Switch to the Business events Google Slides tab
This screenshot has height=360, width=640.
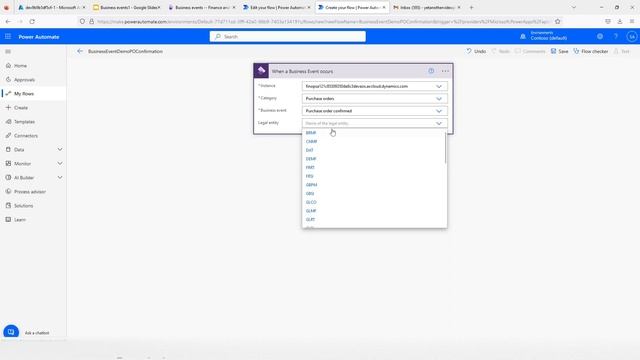pyautogui.click(x=127, y=7)
